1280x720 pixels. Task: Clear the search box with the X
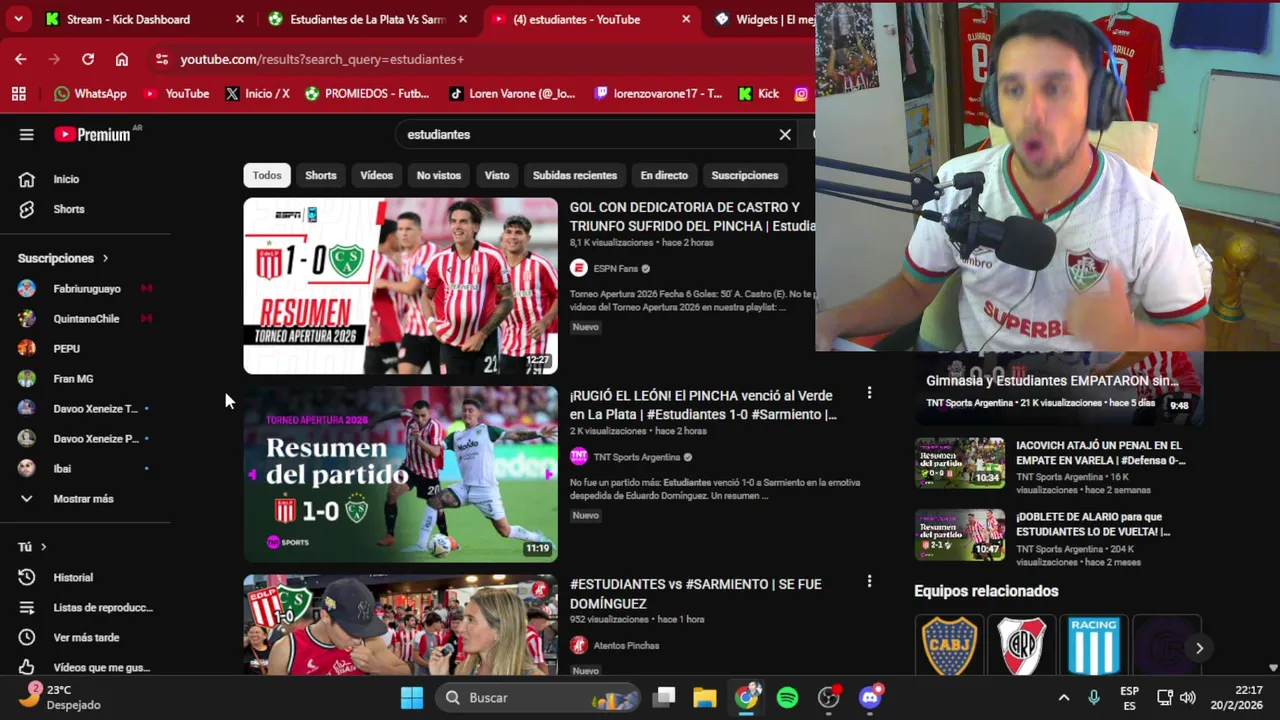pyautogui.click(x=785, y=134)
